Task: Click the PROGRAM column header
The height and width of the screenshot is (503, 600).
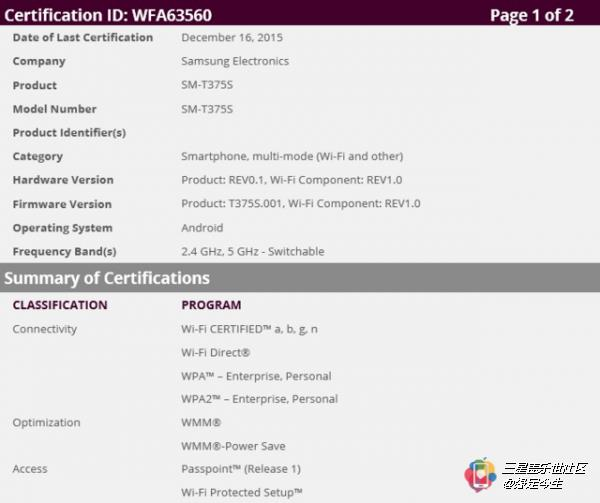Action: 211,305
